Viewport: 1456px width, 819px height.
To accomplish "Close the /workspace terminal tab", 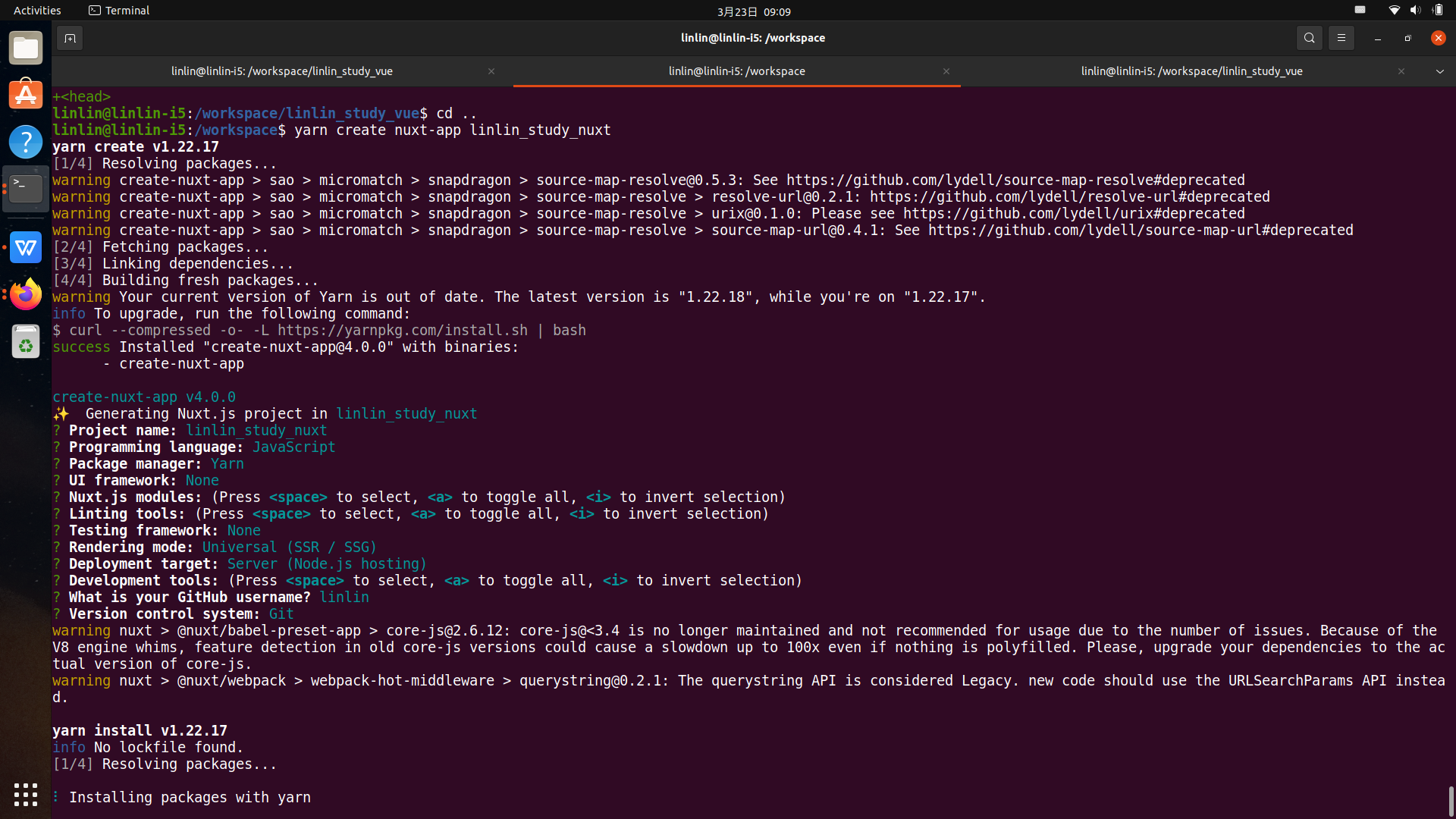I will 946,71.
